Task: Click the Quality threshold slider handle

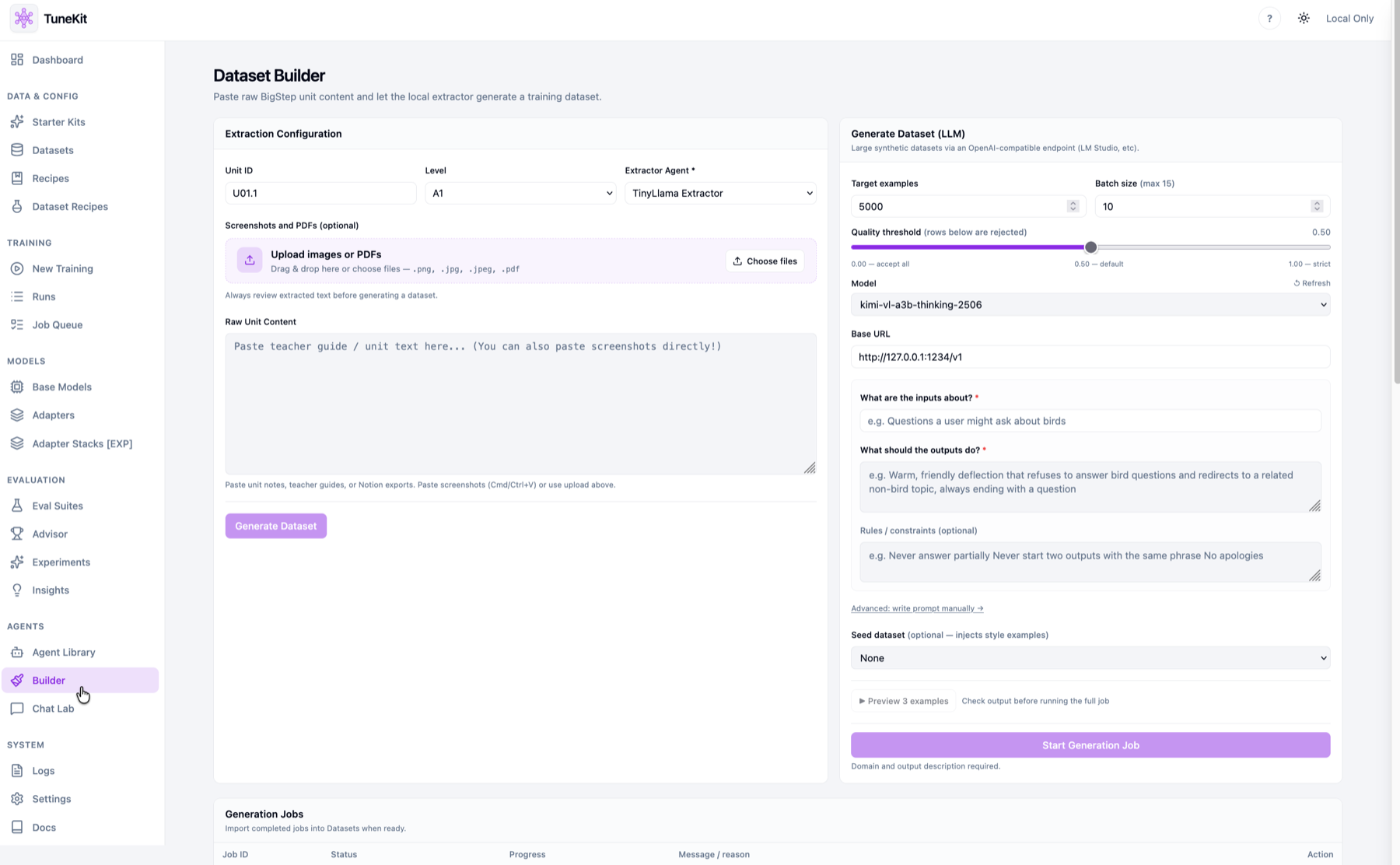Action: click(1090, 247)
